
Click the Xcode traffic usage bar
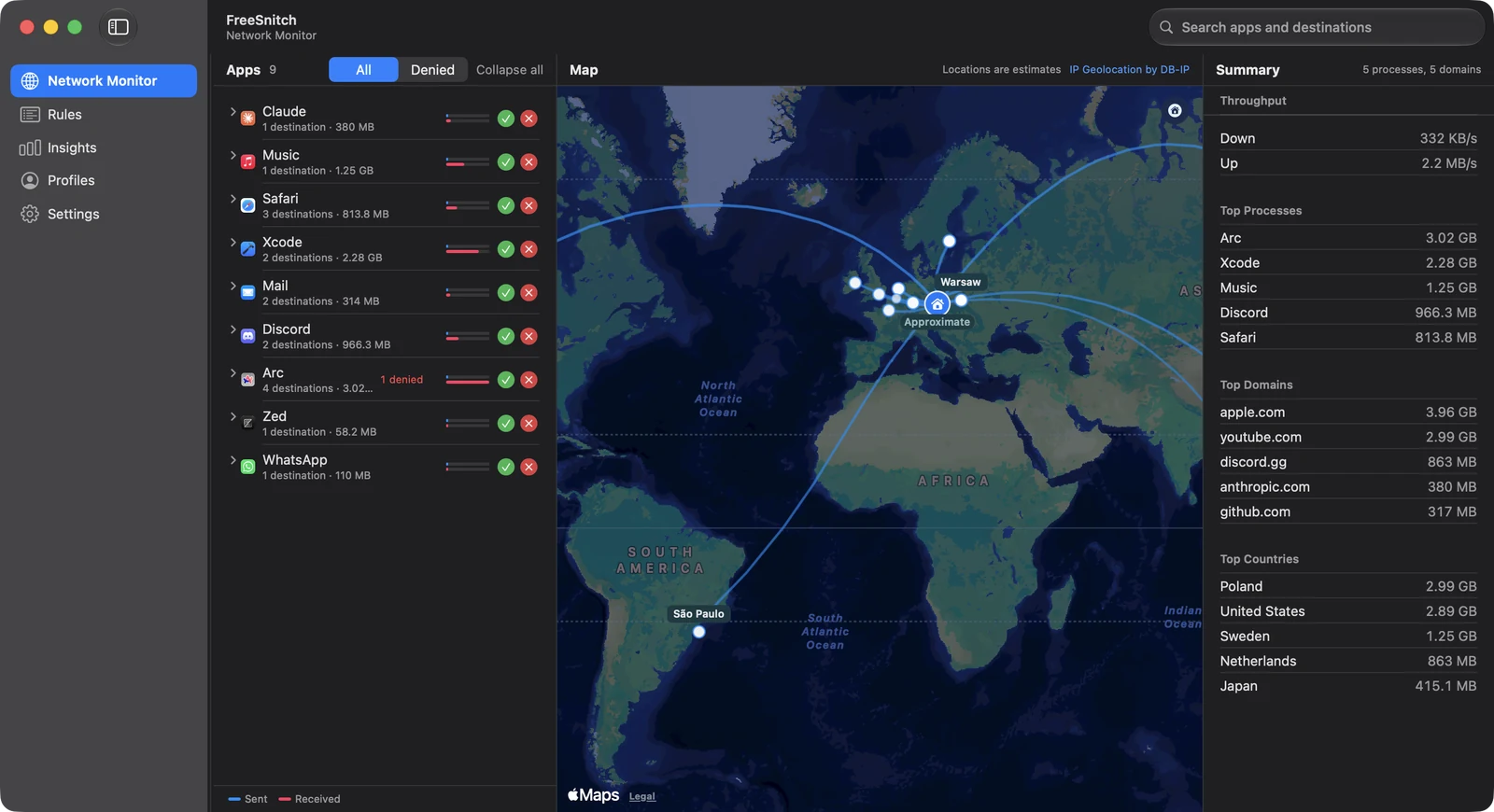(x=468, y=249)
